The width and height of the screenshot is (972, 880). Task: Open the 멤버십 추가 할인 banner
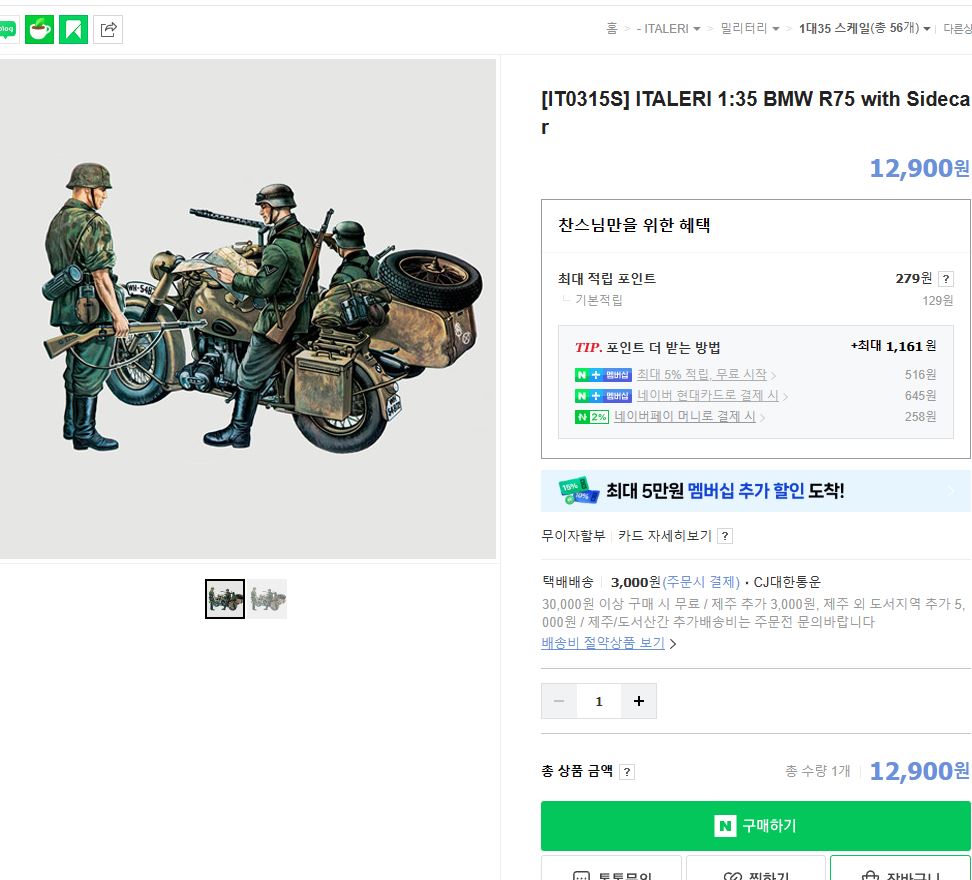click(755, 491)
